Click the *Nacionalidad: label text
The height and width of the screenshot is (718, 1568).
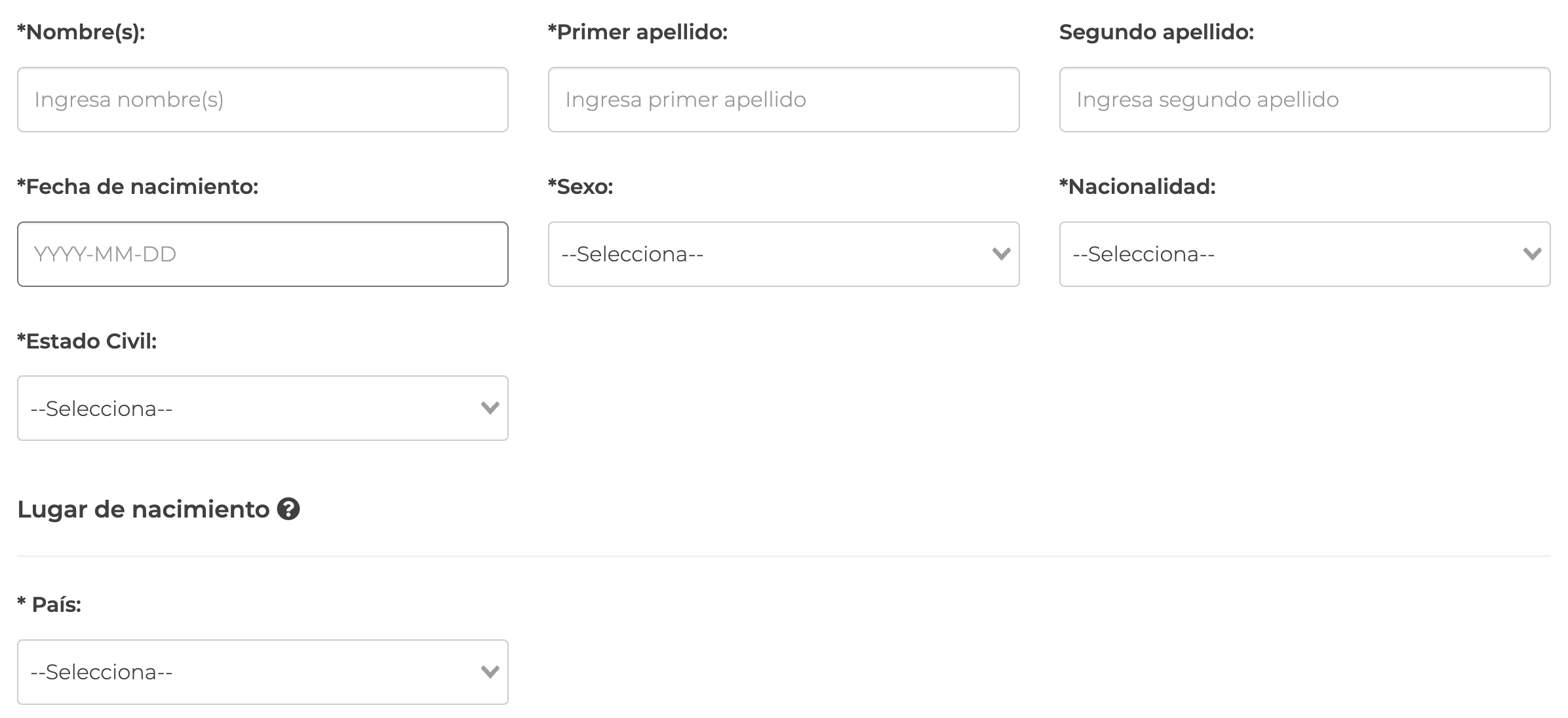tap(1137, 187)
